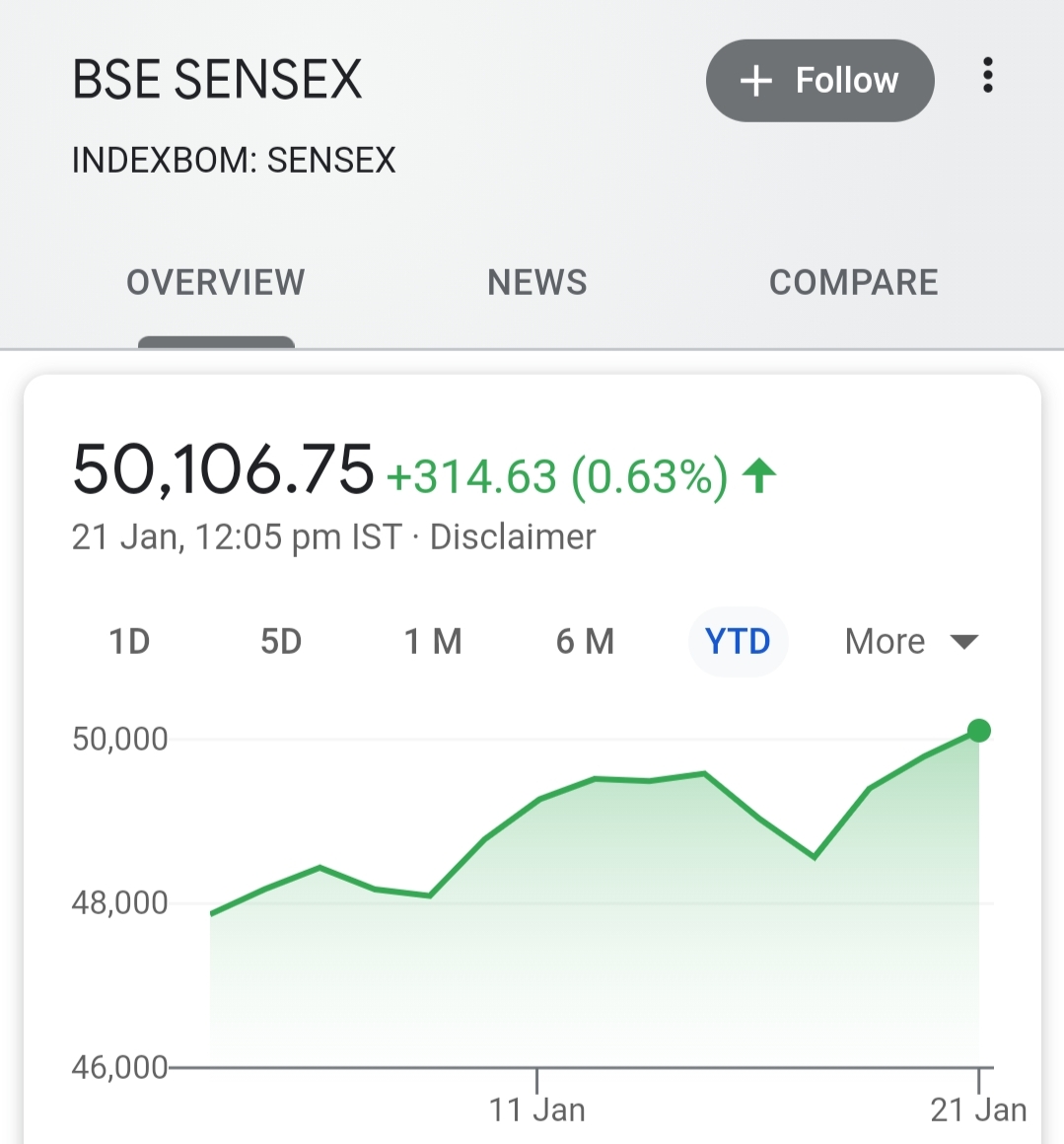This screenshot has height=1144, width=1064.
Task: Switch to the NEWS tab
Action: pos(536,282)
